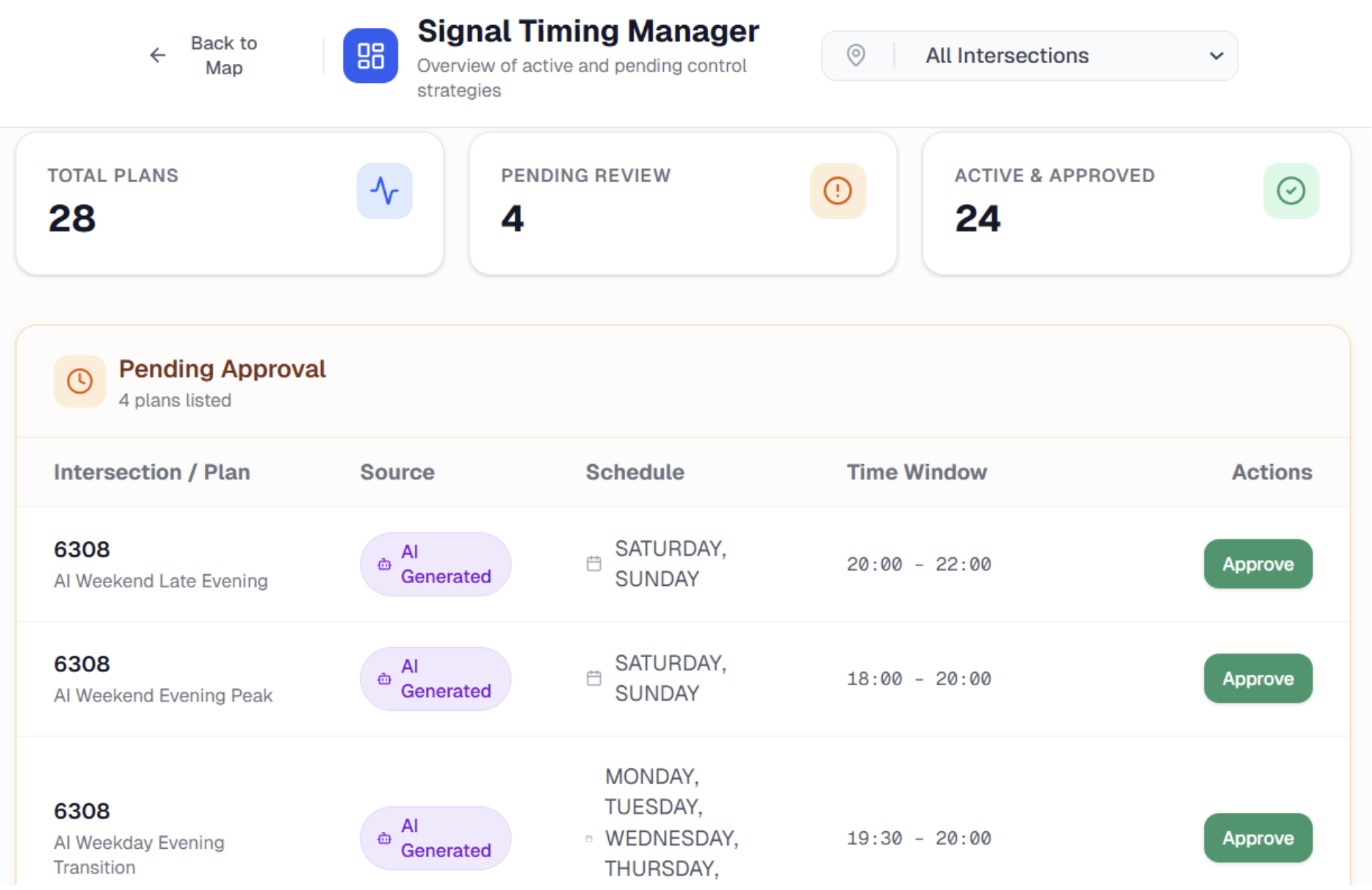Click robot icon in Weekend Late Evening badge
The height and width of the screenshot is (890, 1372).
pyautogui.click(x=384, y=564)
